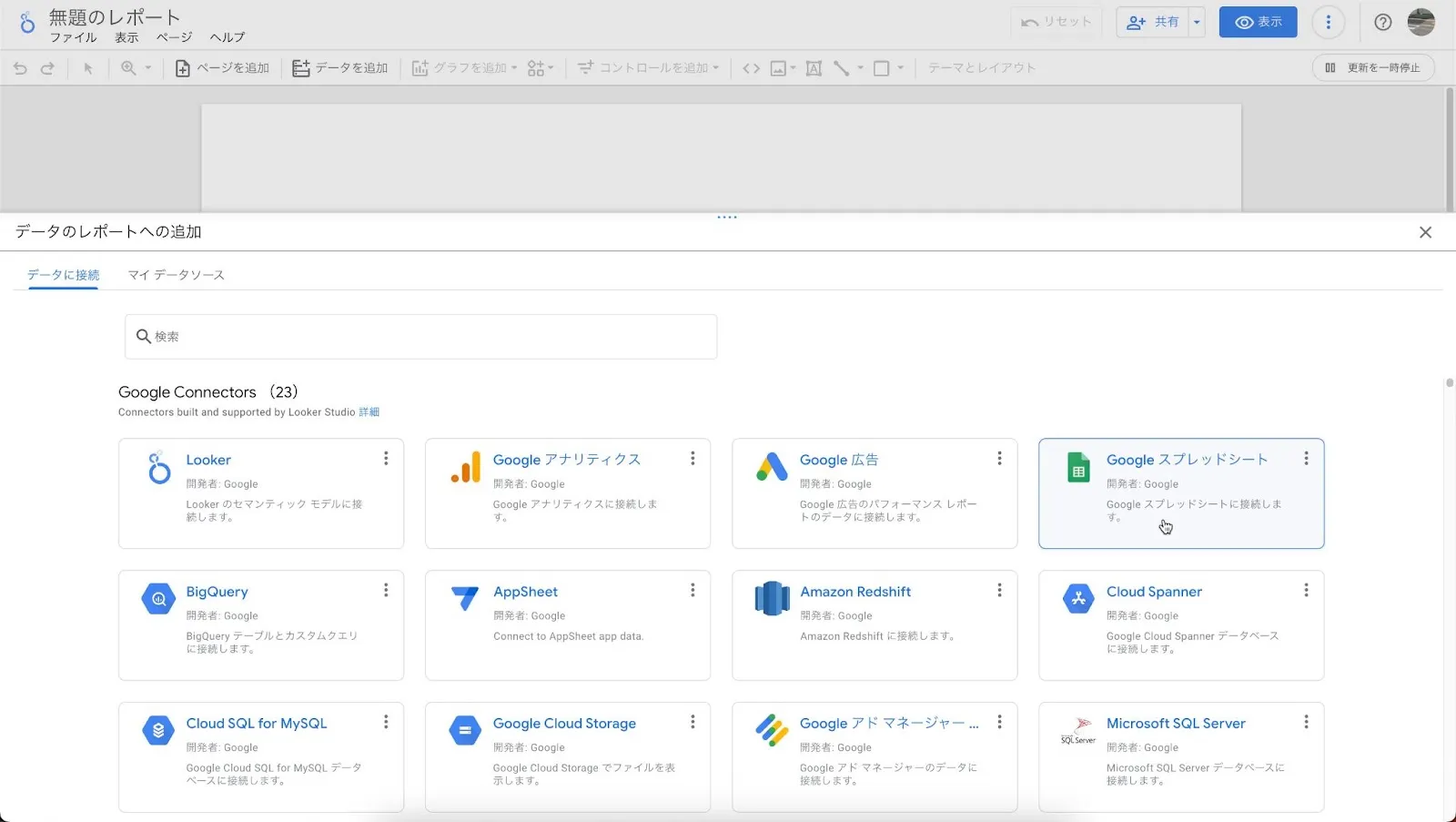This screenshot has width=1456, height=822.
Task: Click the 共有 (Share) button
Action: 1153,22
